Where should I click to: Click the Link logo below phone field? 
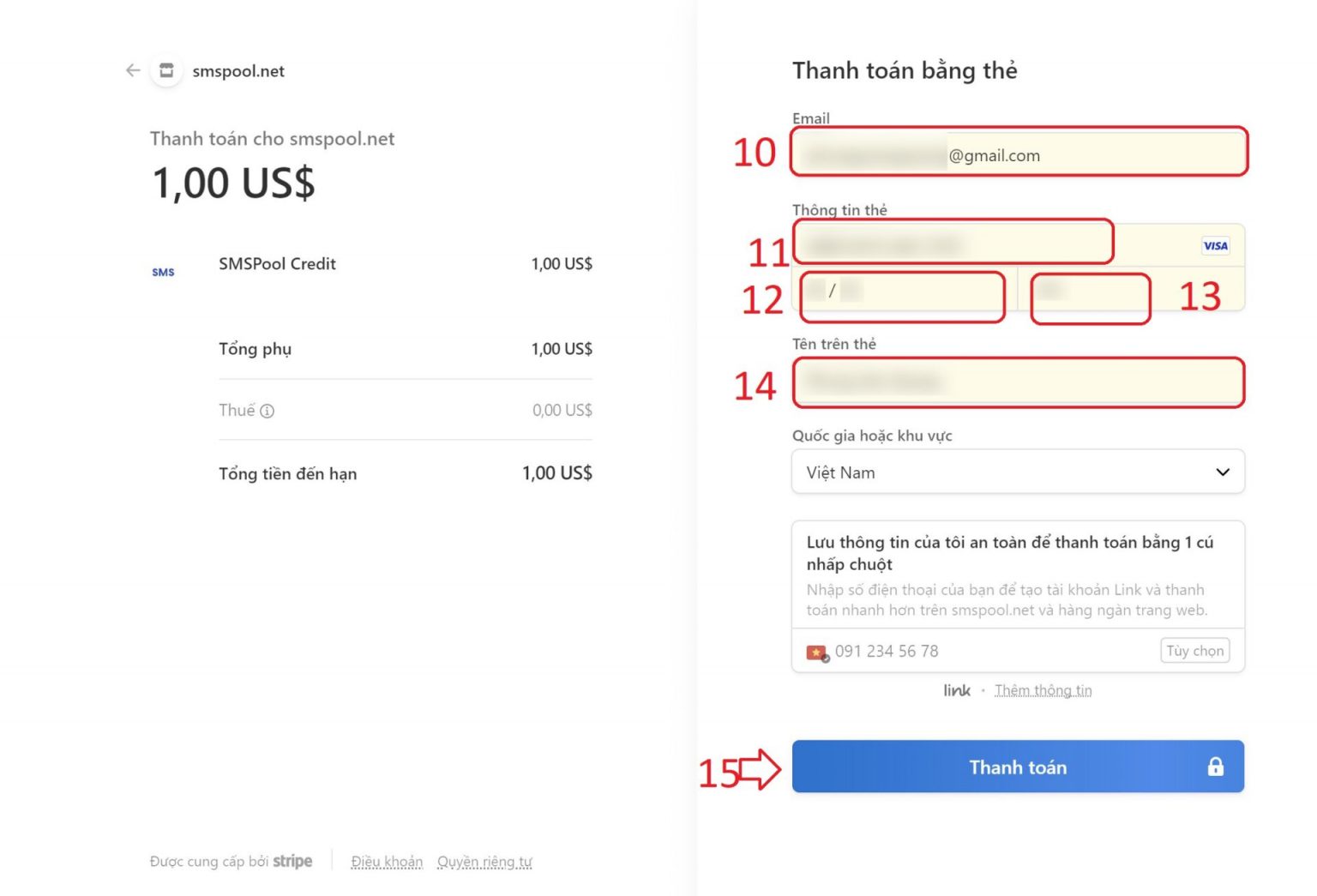(x=957, y=691)
